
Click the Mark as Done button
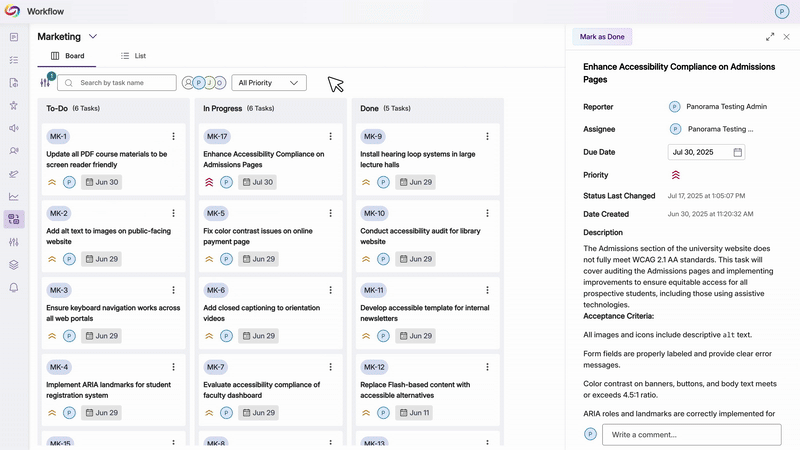[602, 37]
